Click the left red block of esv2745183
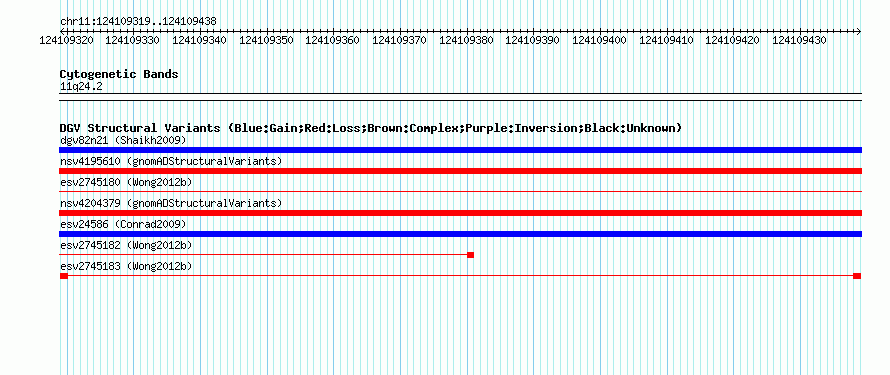This screenshot has height=375, width=890. [x=64, y=276]
